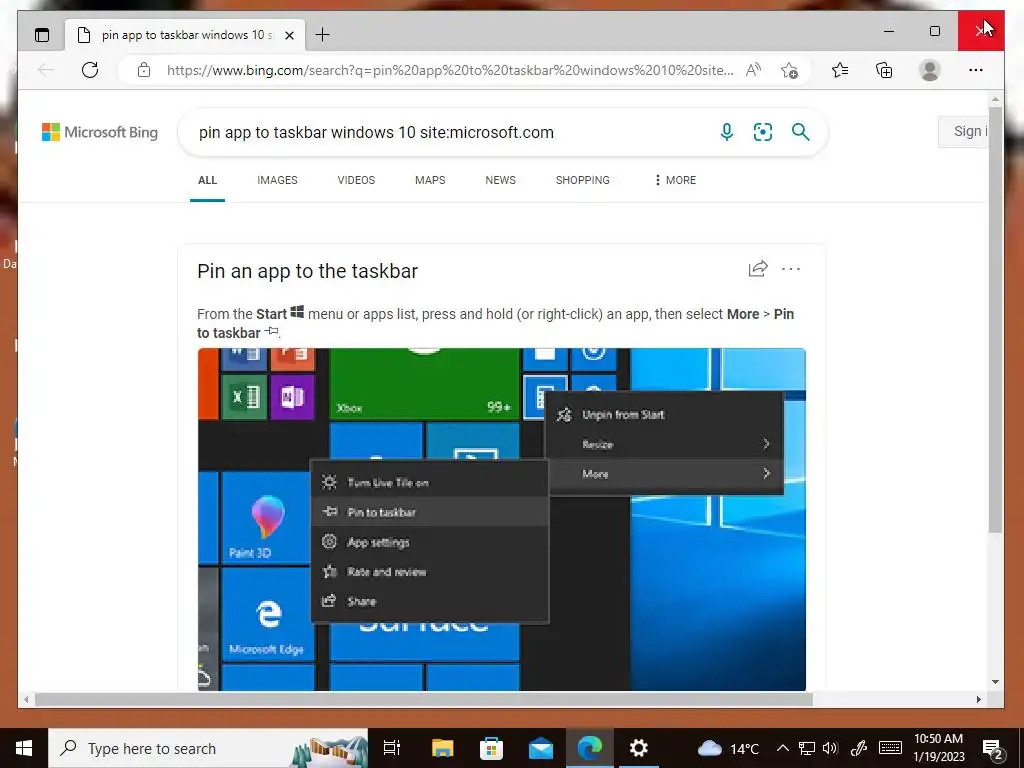Open 'Pin an app to the taskbar' heading
The image size is (1024, 768).
point(308,271)
